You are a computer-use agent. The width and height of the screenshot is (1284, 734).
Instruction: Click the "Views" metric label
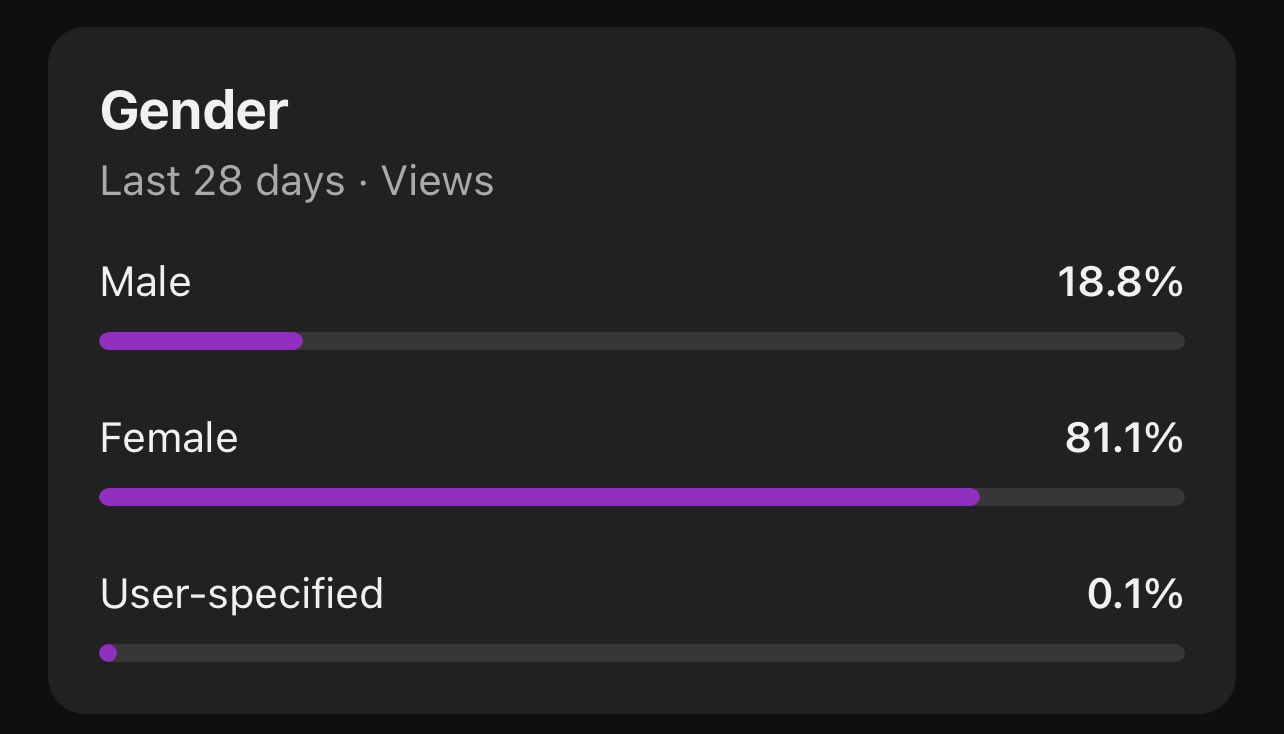pos(437,182)
